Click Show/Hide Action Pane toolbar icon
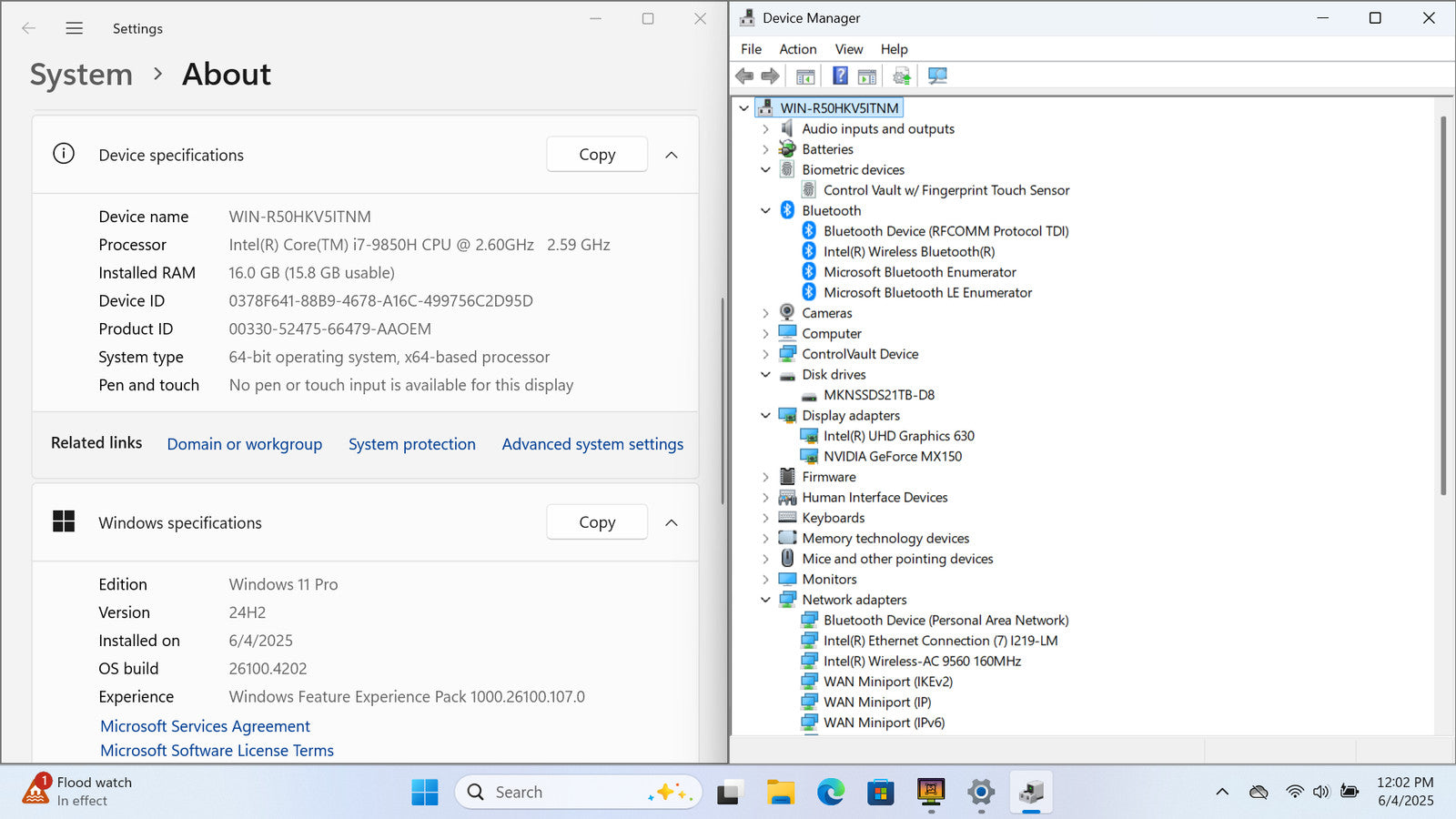The width and height of the screenshot is (1456, 819). 867,76
